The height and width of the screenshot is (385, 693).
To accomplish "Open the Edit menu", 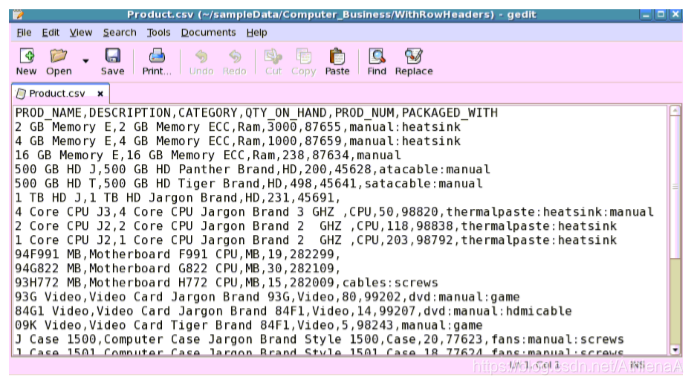I will (x=50, y=33).
